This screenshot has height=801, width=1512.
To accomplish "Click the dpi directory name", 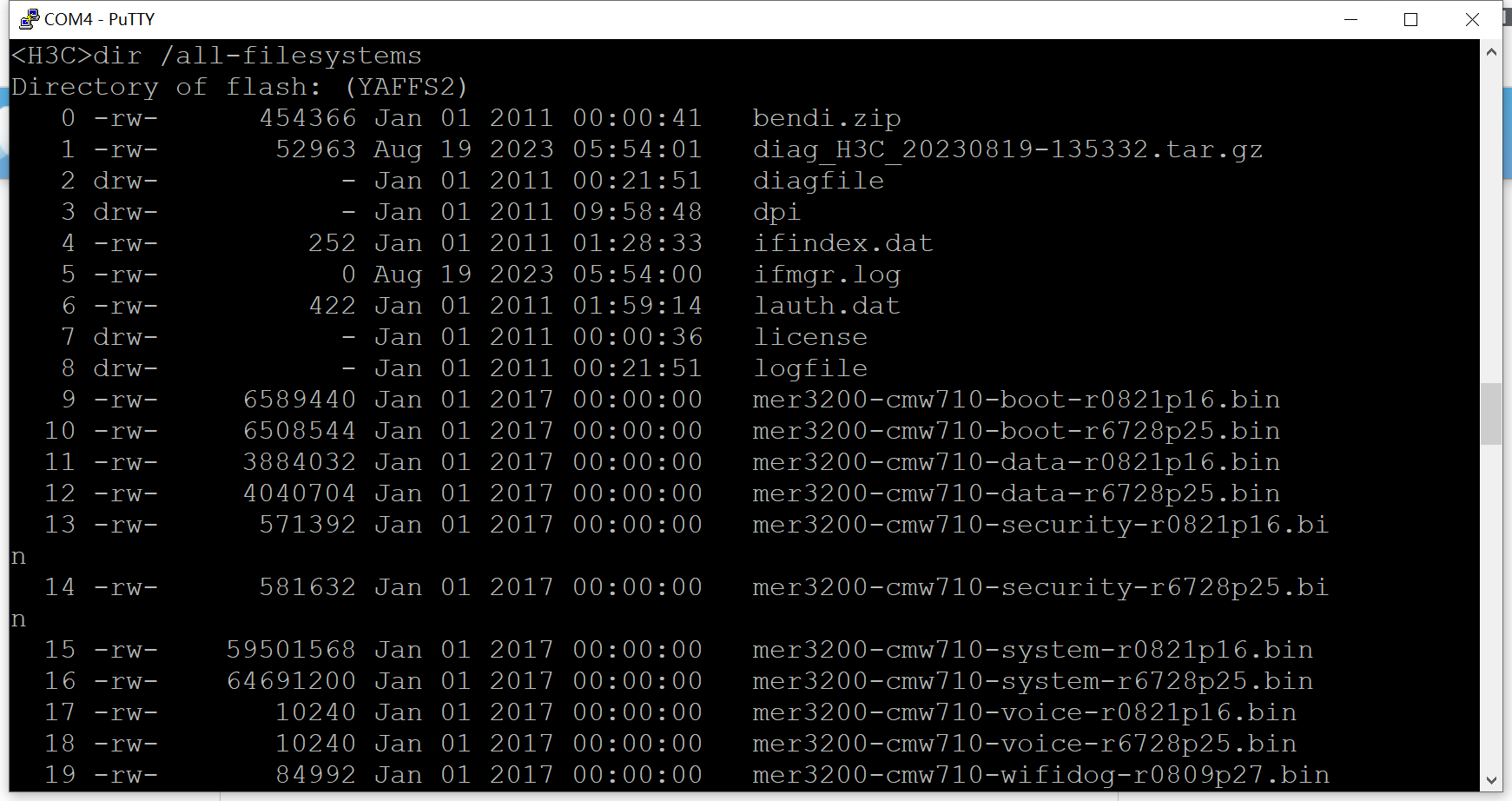I will coord(776,212).
